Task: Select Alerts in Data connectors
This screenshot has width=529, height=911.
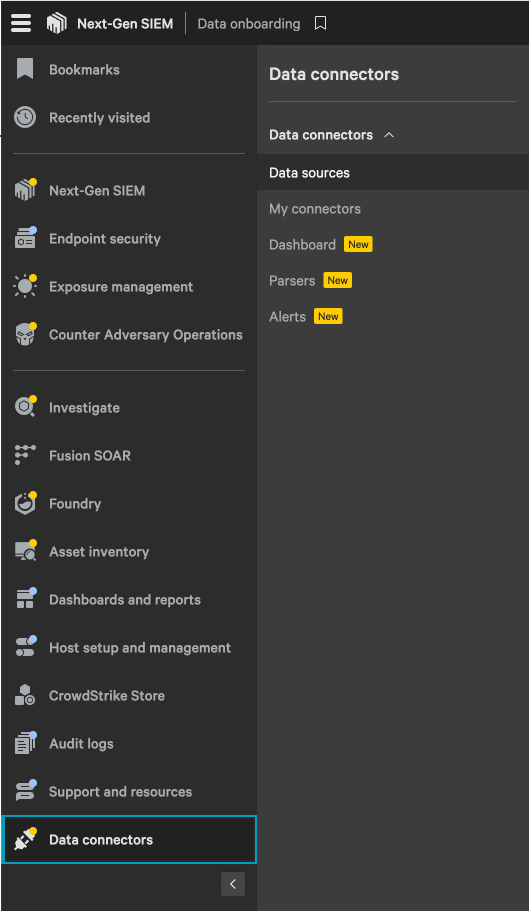Action: point(287,317)
